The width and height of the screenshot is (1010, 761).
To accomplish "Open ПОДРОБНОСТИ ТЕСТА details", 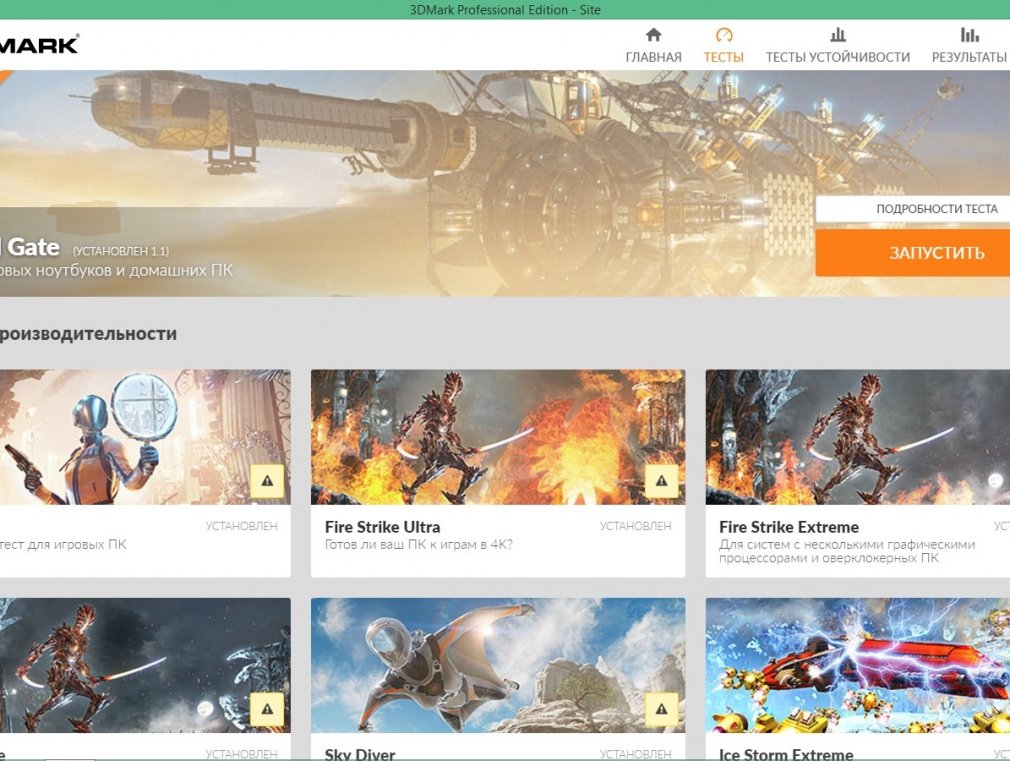I will (913, 209).
